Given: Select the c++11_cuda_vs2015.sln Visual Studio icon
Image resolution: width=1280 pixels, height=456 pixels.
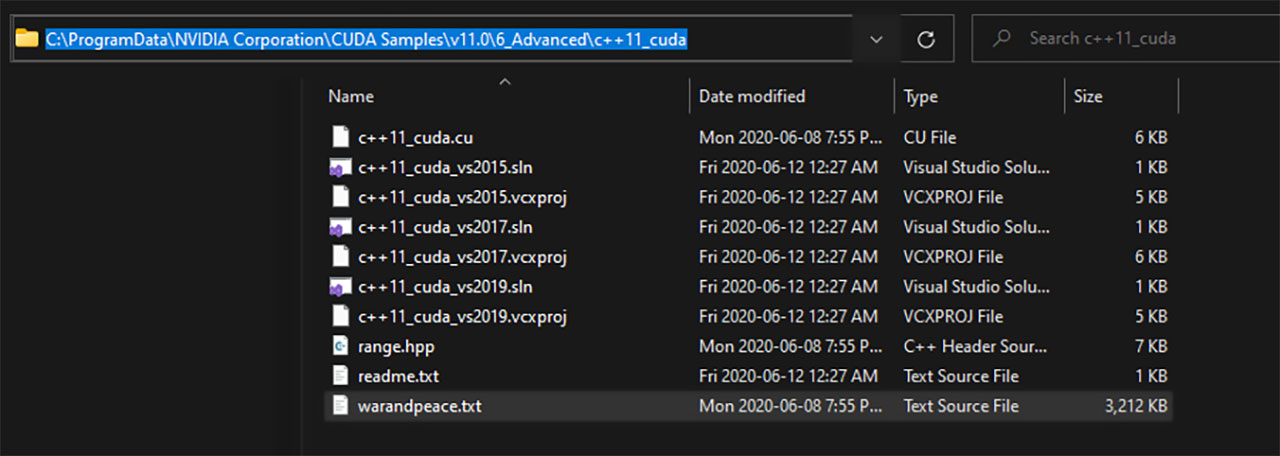Looking at the screenshot, I should click(340, 167).
